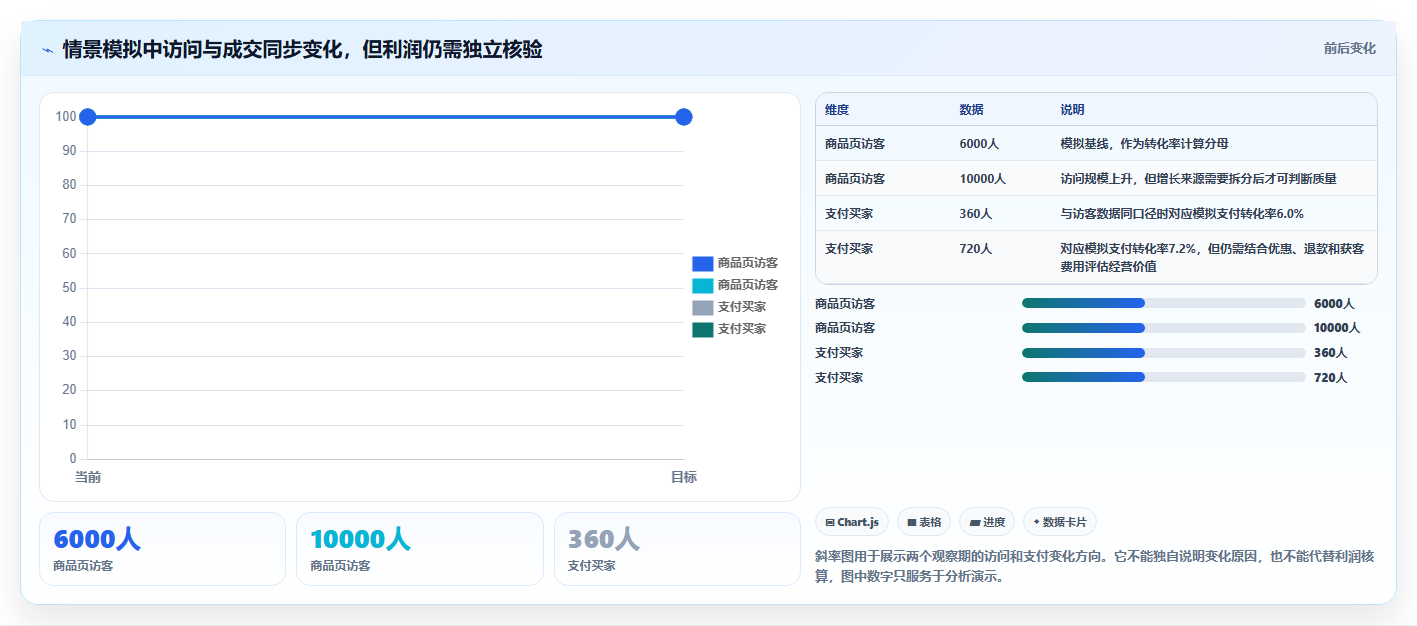Screen dimensions: 1417x626
Task: Click the 目标 x-axis label
Action: click(684, 478)
